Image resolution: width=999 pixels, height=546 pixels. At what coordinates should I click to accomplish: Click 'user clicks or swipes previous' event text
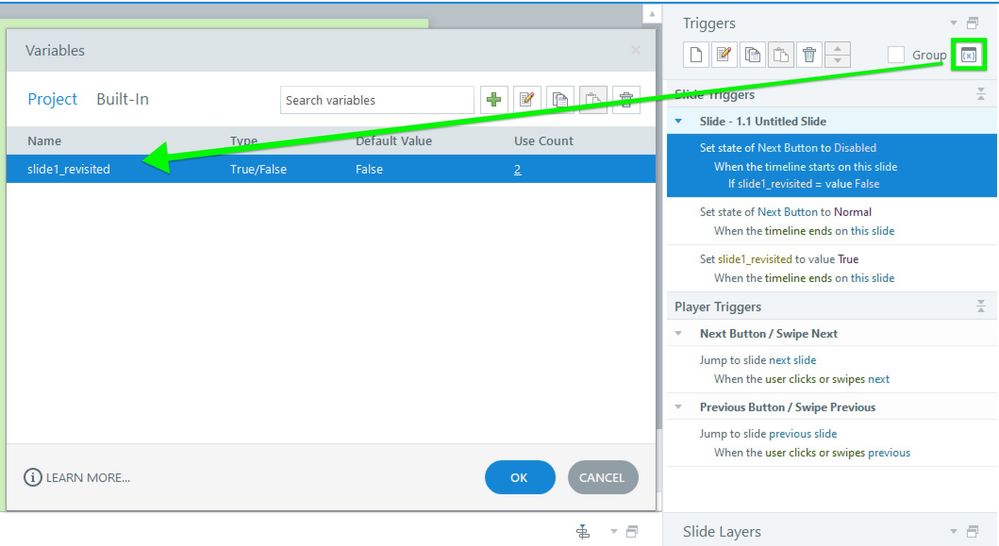pos(838,453)
